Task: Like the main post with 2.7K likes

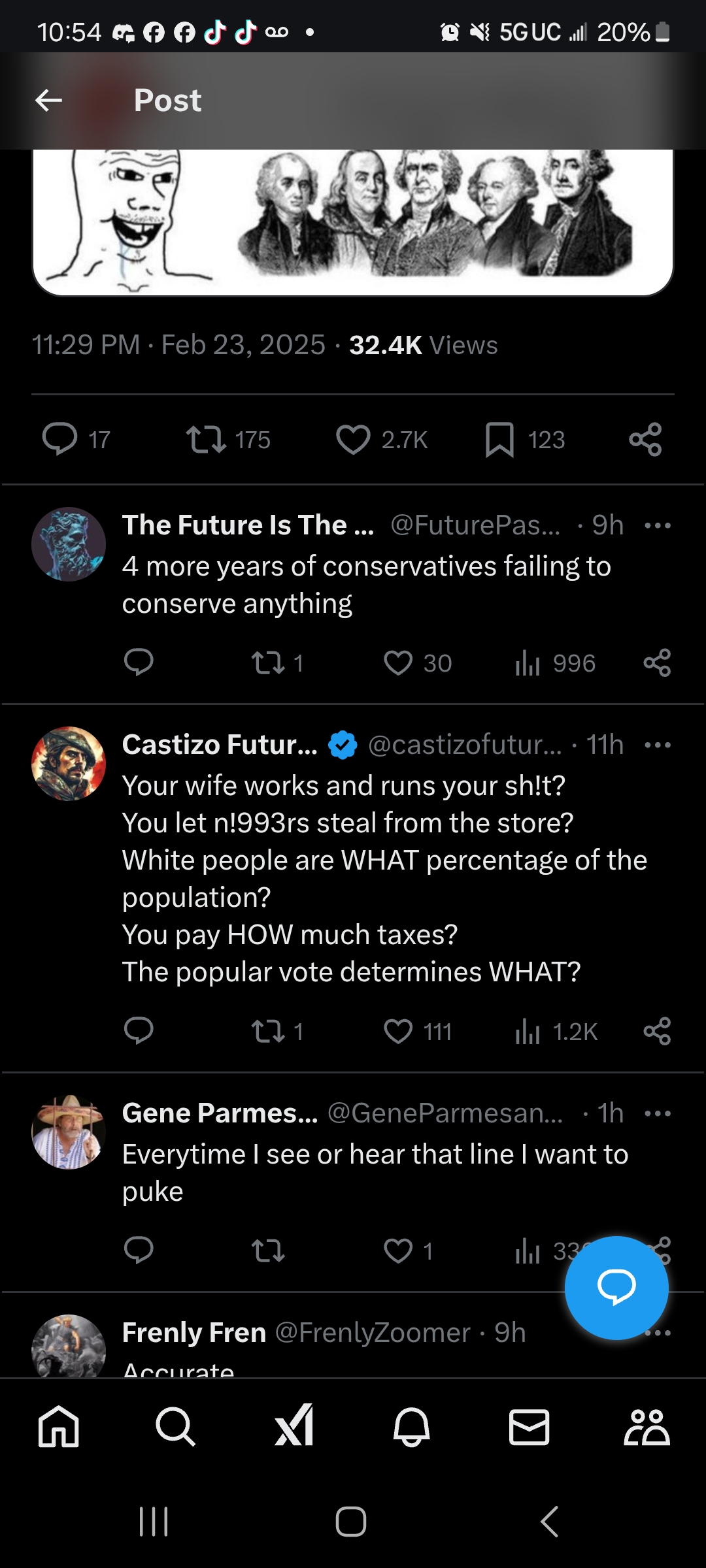Action: pyautogui.click(x=353, y=440)
